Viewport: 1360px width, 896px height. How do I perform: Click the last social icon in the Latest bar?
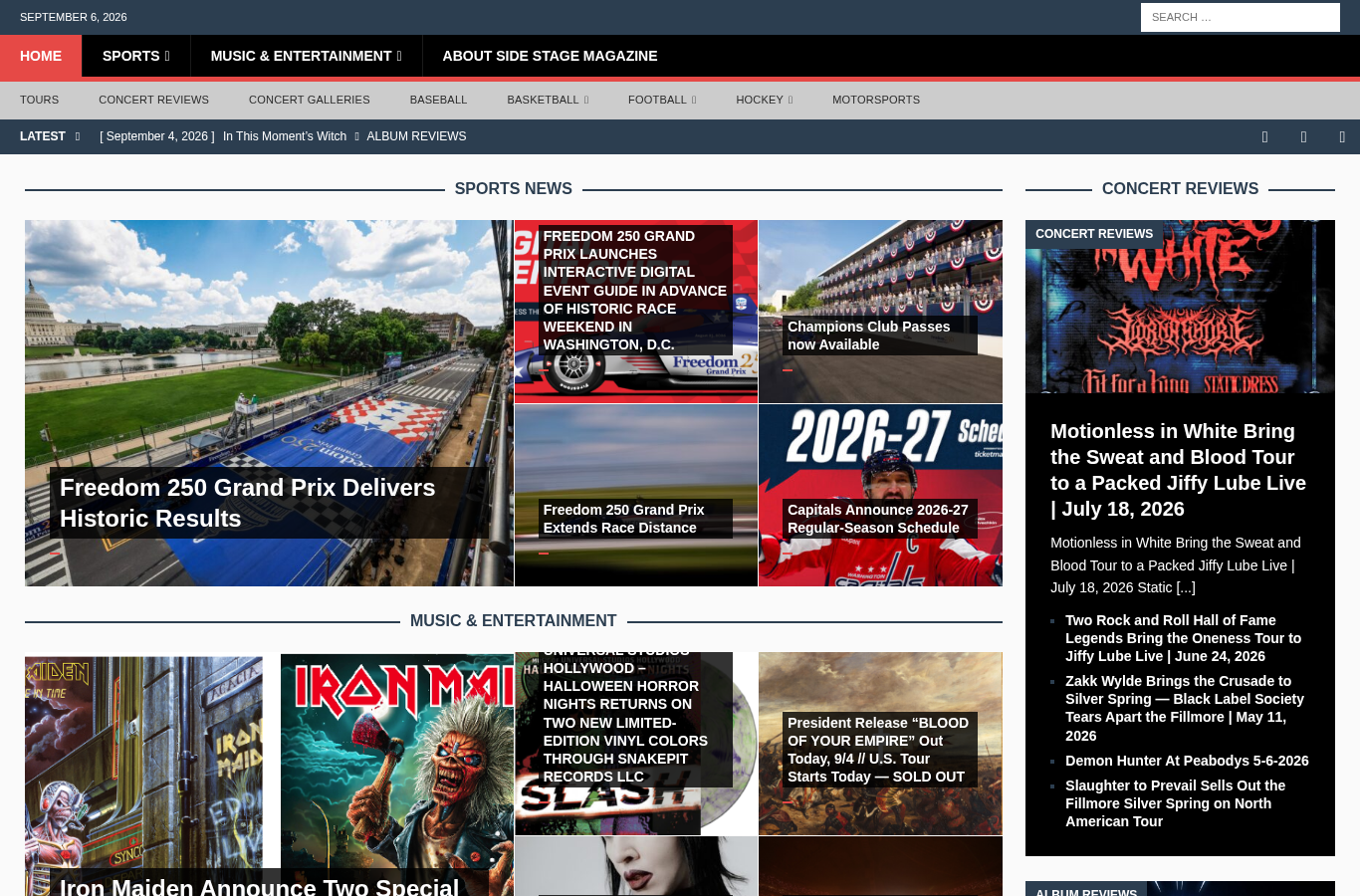click(x=1342, y=137)
